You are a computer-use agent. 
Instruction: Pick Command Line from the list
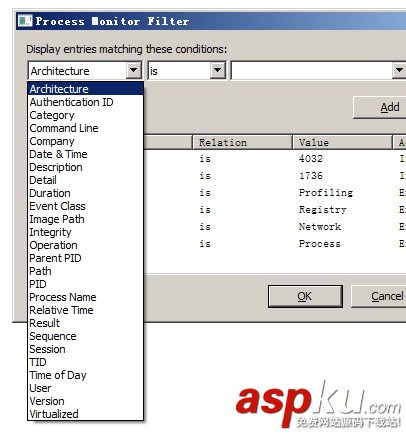point(85,128)
